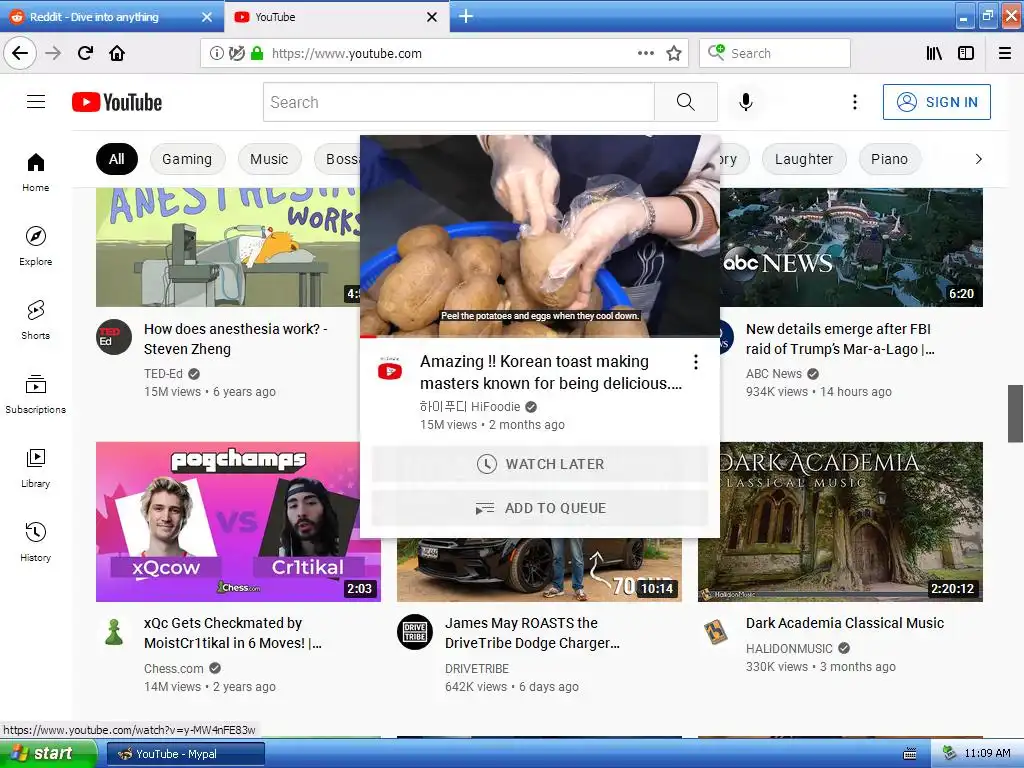The width and height of the screenshot is (1024, 768).
Task: Open the Chess.com channel avatar
Action: [114, 632]
